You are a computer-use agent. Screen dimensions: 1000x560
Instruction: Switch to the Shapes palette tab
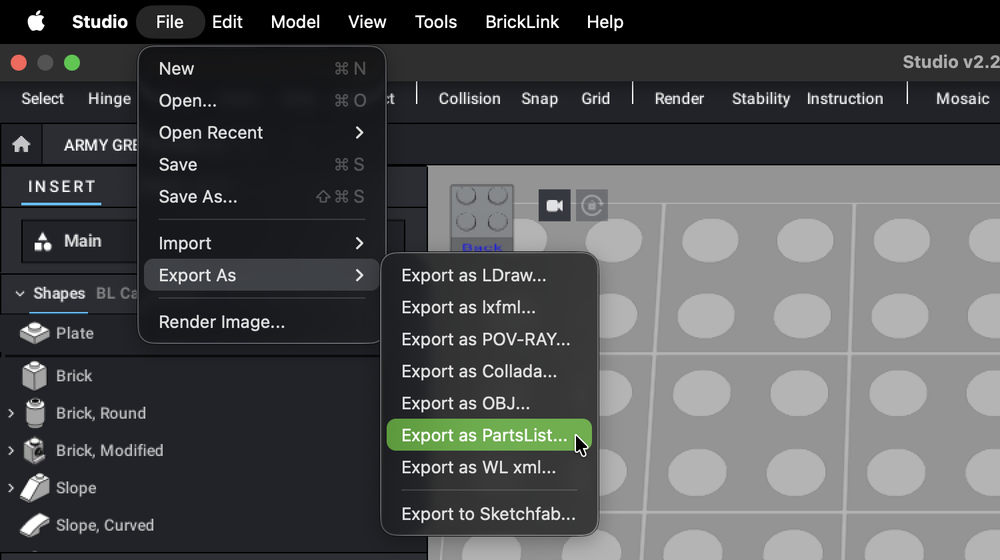click(59, 293)
